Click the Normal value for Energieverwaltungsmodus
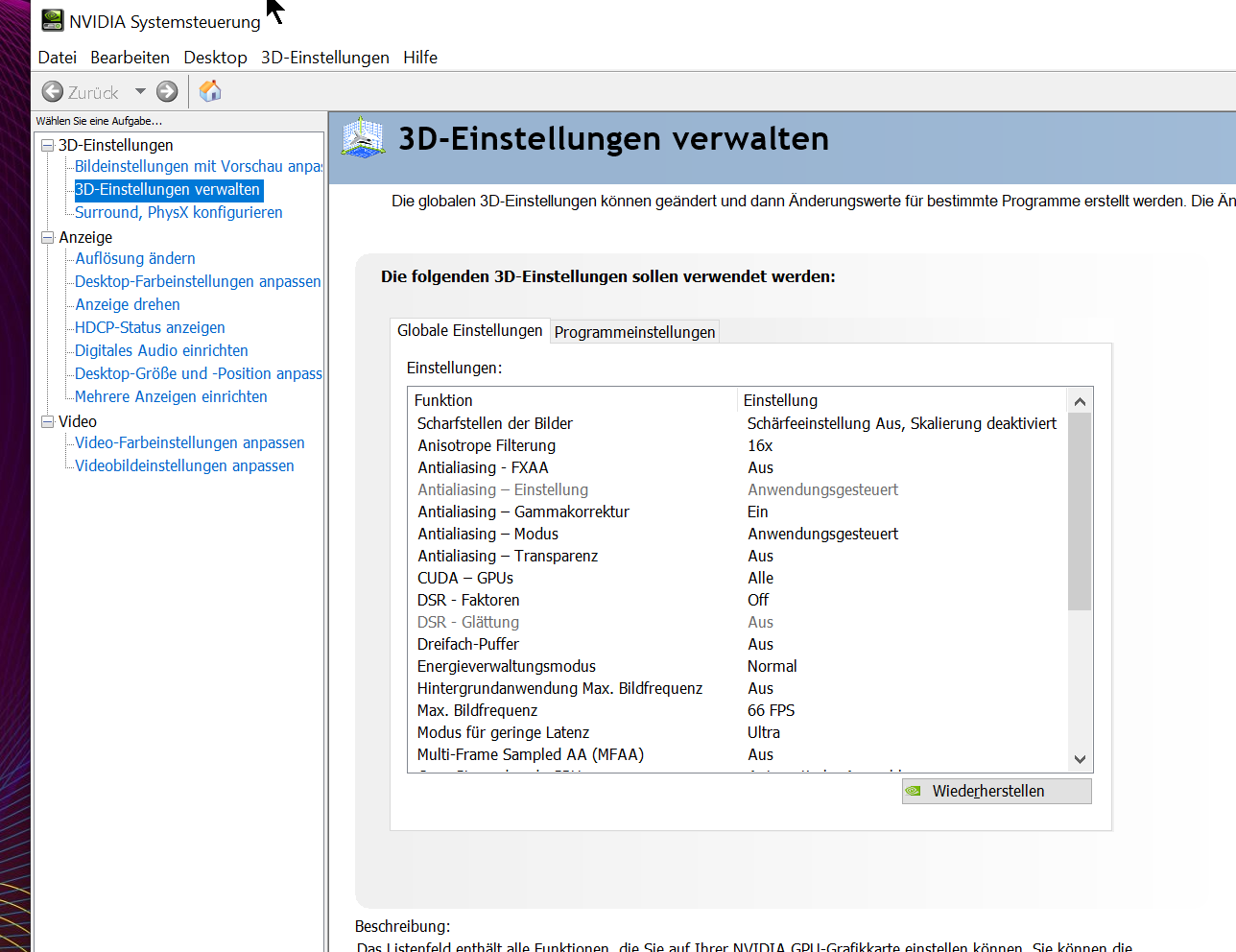Image resolution: width=1236 pixels, height=952 pixels. pos(772,666)
